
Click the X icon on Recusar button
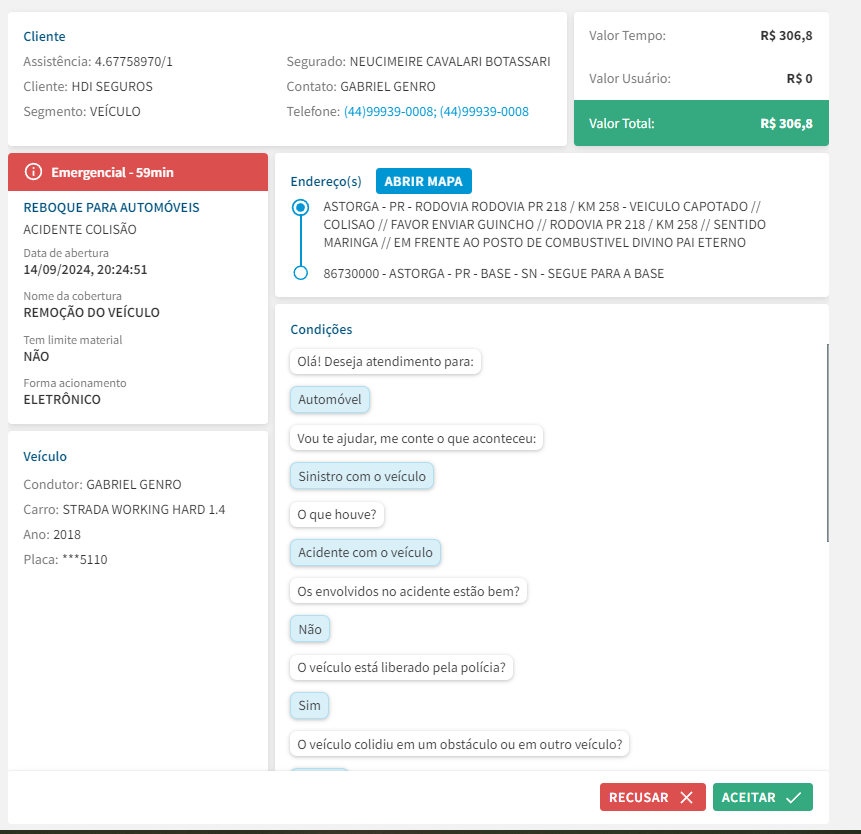pyautogui.click(x=686, y=797)
